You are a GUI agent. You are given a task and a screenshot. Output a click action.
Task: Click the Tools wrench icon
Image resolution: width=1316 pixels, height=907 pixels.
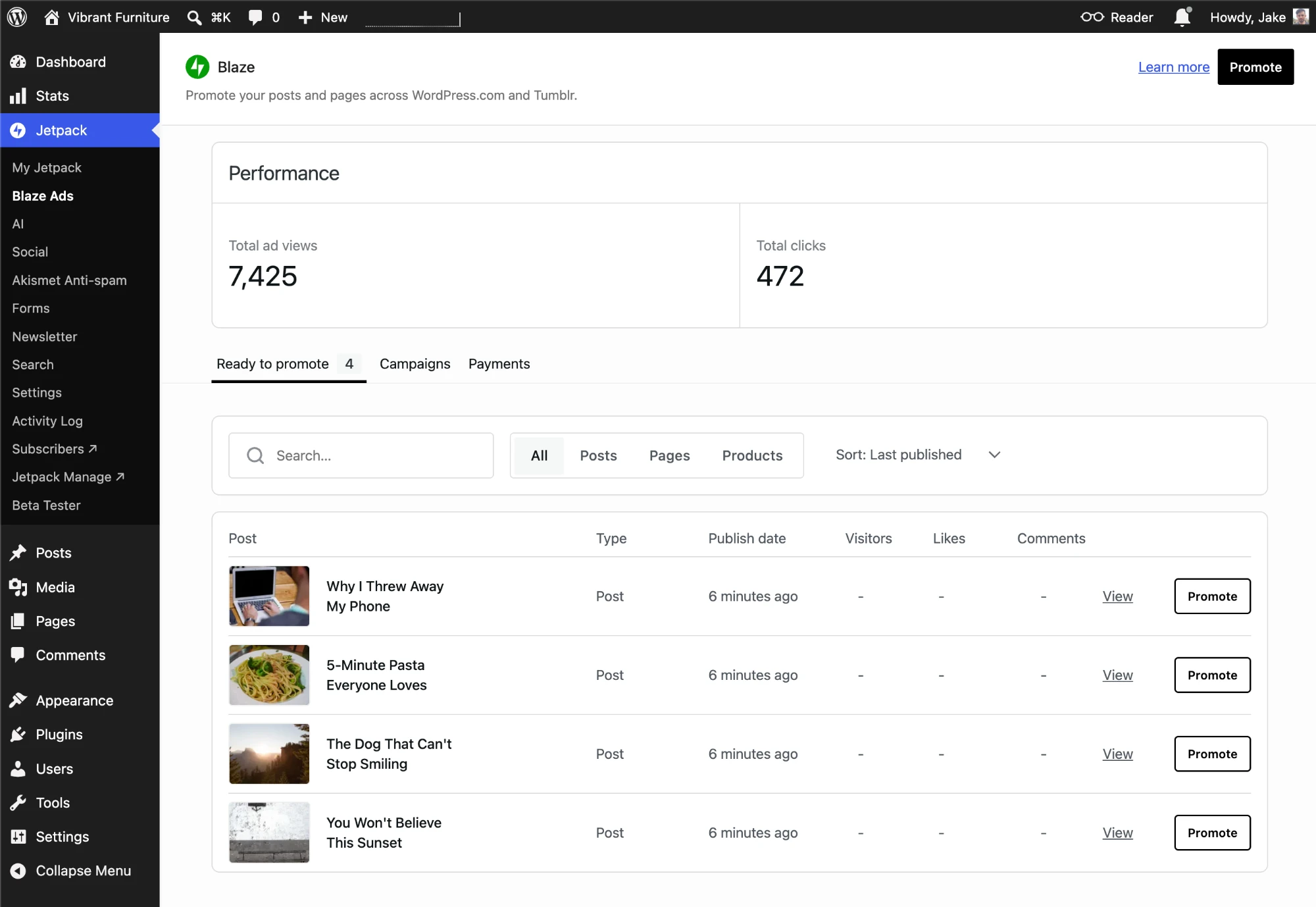pos(18,802)
